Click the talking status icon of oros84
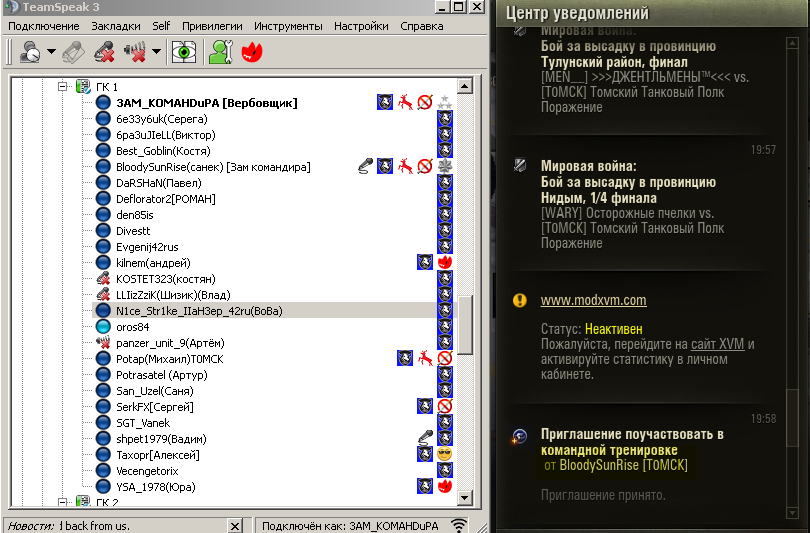Screen dimensions: 810x533 (x=103, y=327)
